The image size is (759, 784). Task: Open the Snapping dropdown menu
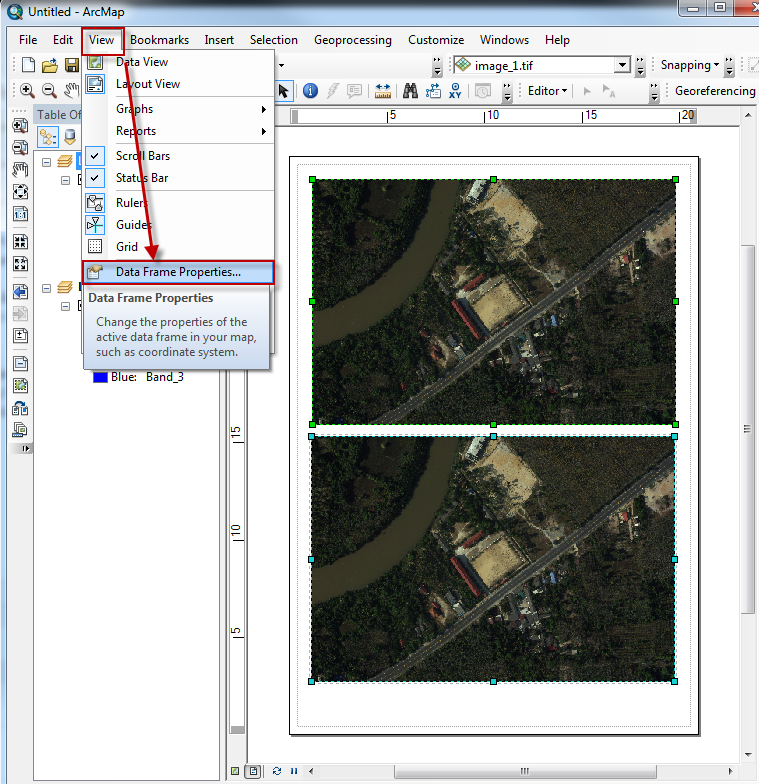click(690, 65)
